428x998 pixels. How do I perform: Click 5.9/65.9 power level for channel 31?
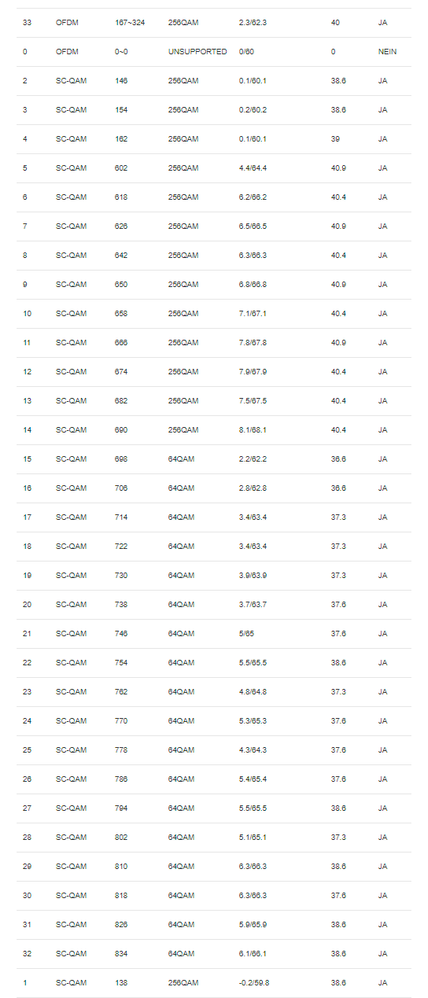tap(253, 925)
